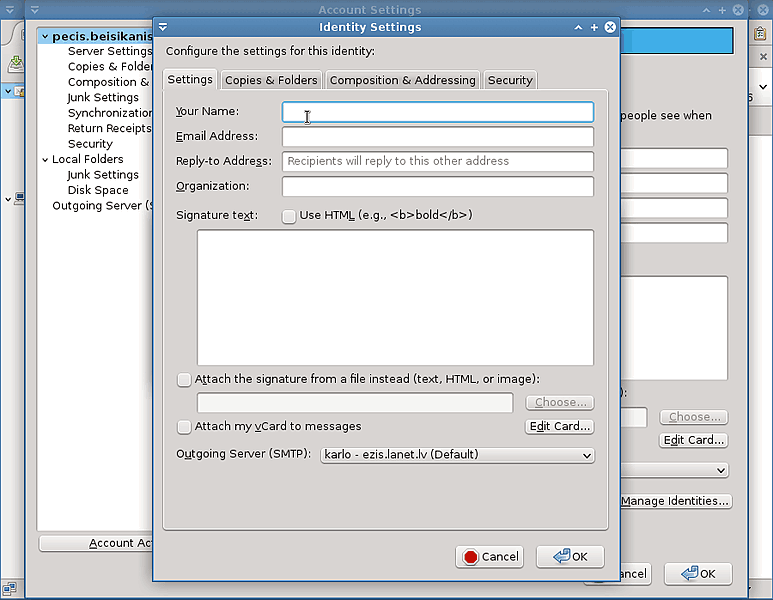Switch to Copies & Folders tab
The image size is (773, 600).
click(x=271, y=80)
